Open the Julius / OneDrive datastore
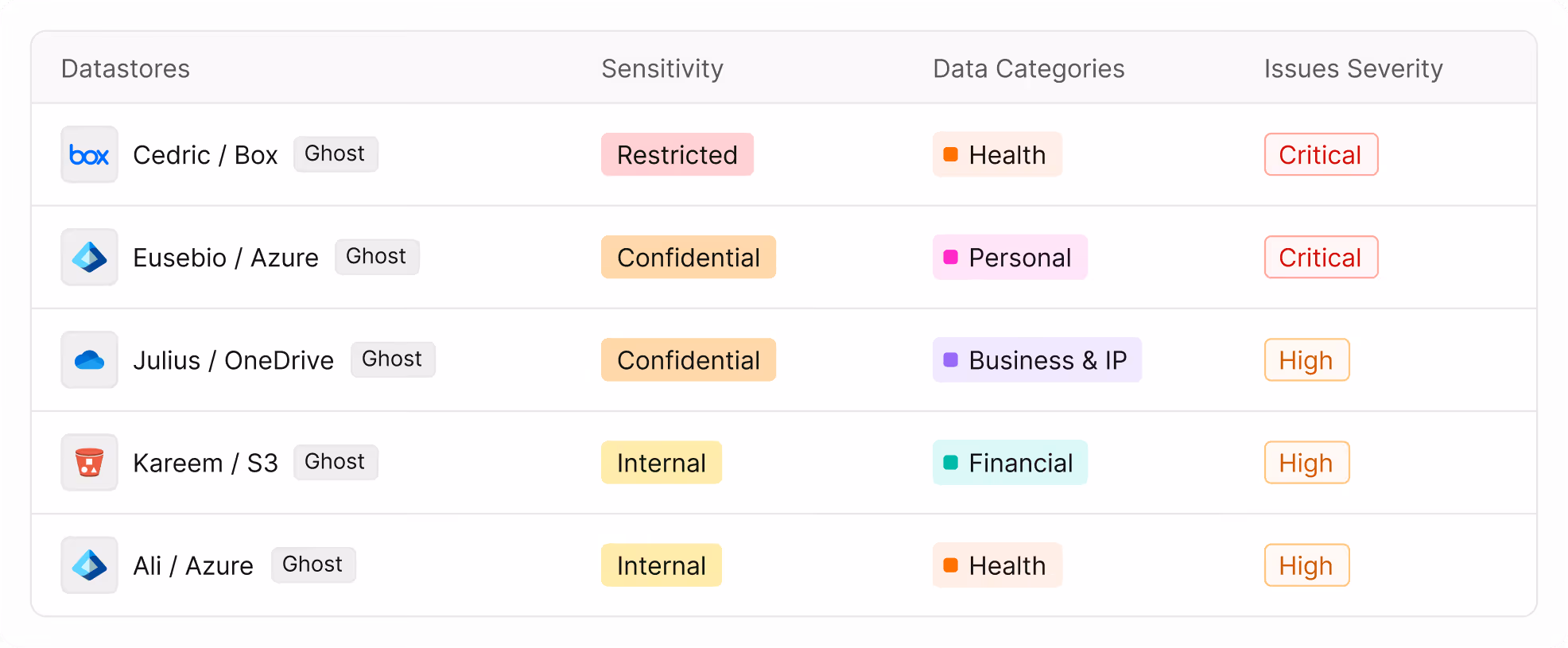Viewport: 1568px width, 648px height. coord(233,360)
